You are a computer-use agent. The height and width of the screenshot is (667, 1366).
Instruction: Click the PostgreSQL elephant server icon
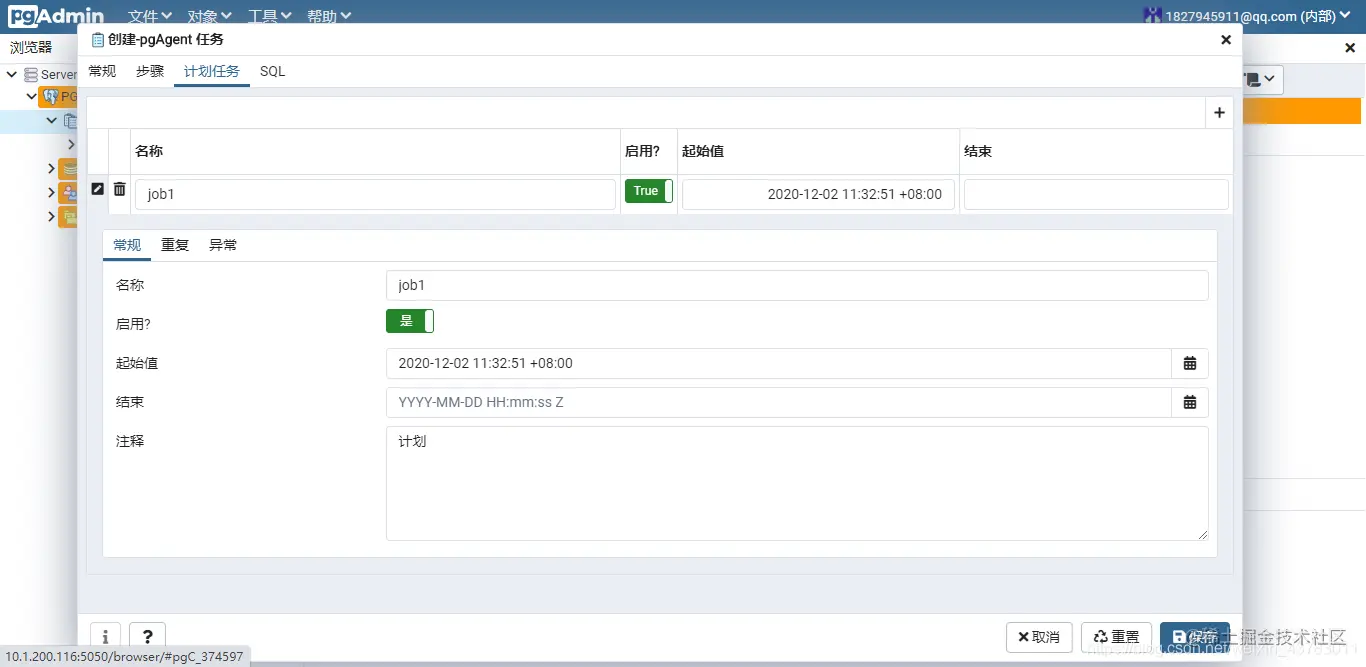[50, 97]
